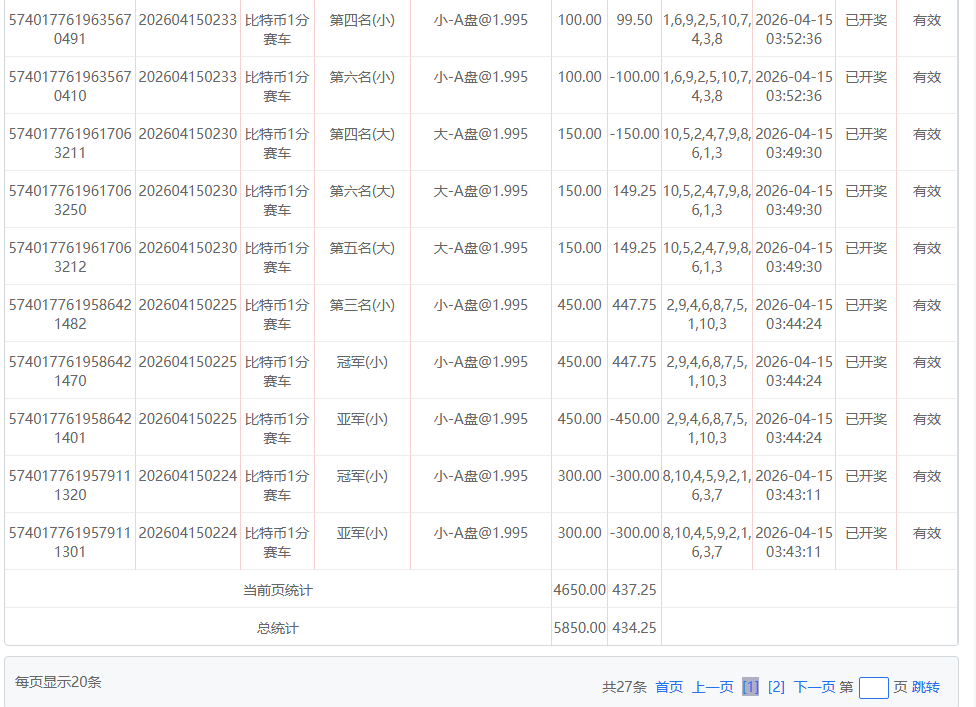Select order number ending in 0410
This screenshot has height=707, width=976.
click(x=69, y=86)
